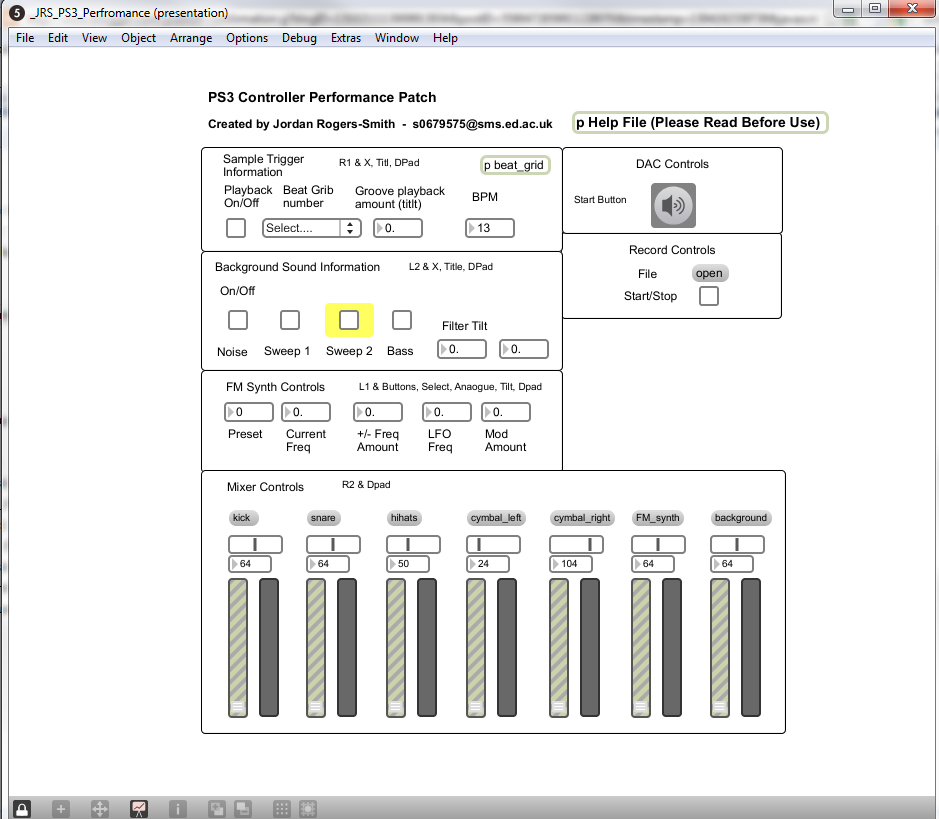
Task: Click the cymbal_right value box showing 104
Action: pyautogui.click(x=571, y=563)
